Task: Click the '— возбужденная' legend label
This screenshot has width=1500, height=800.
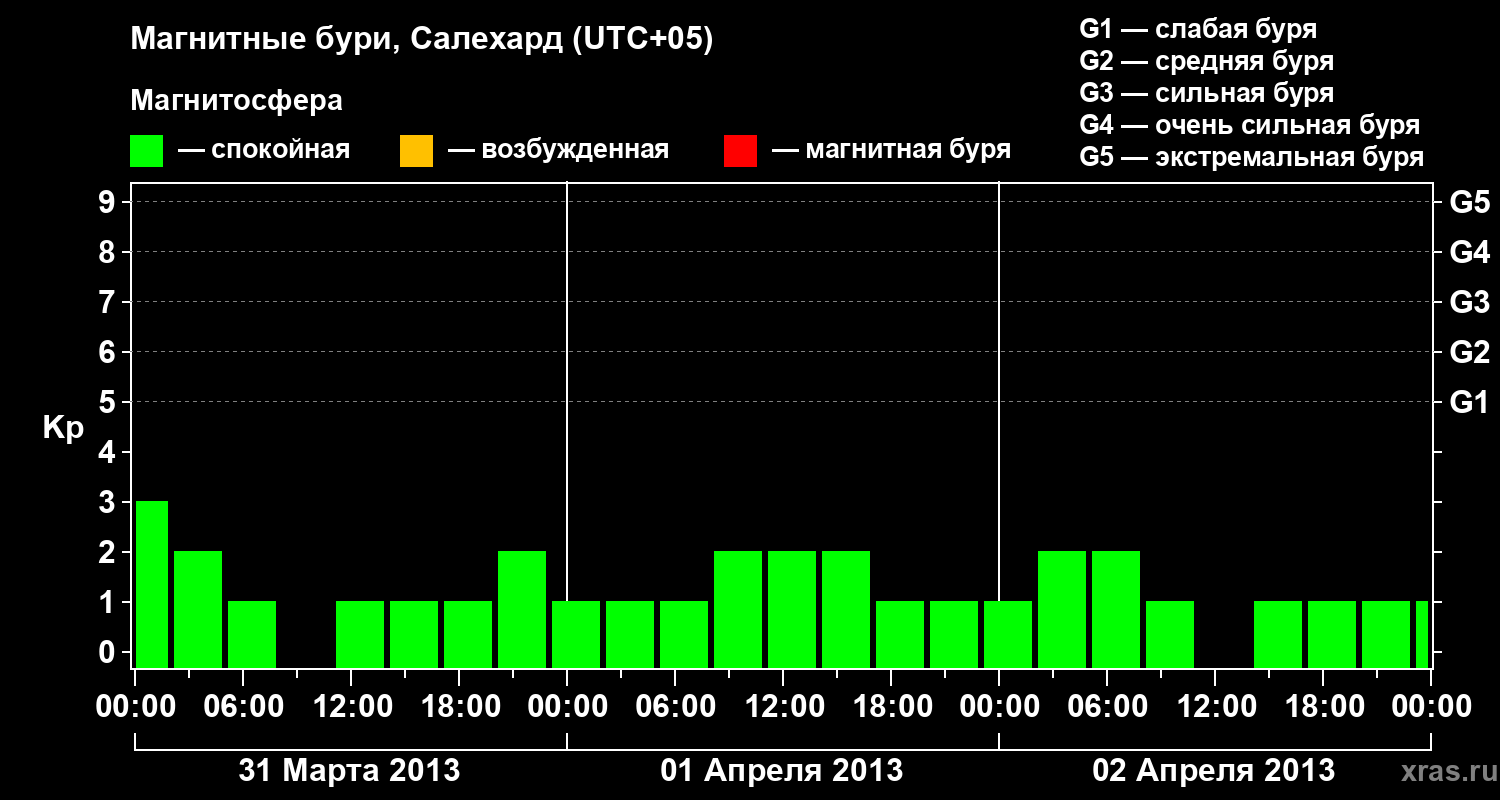Action: [559, 151]
